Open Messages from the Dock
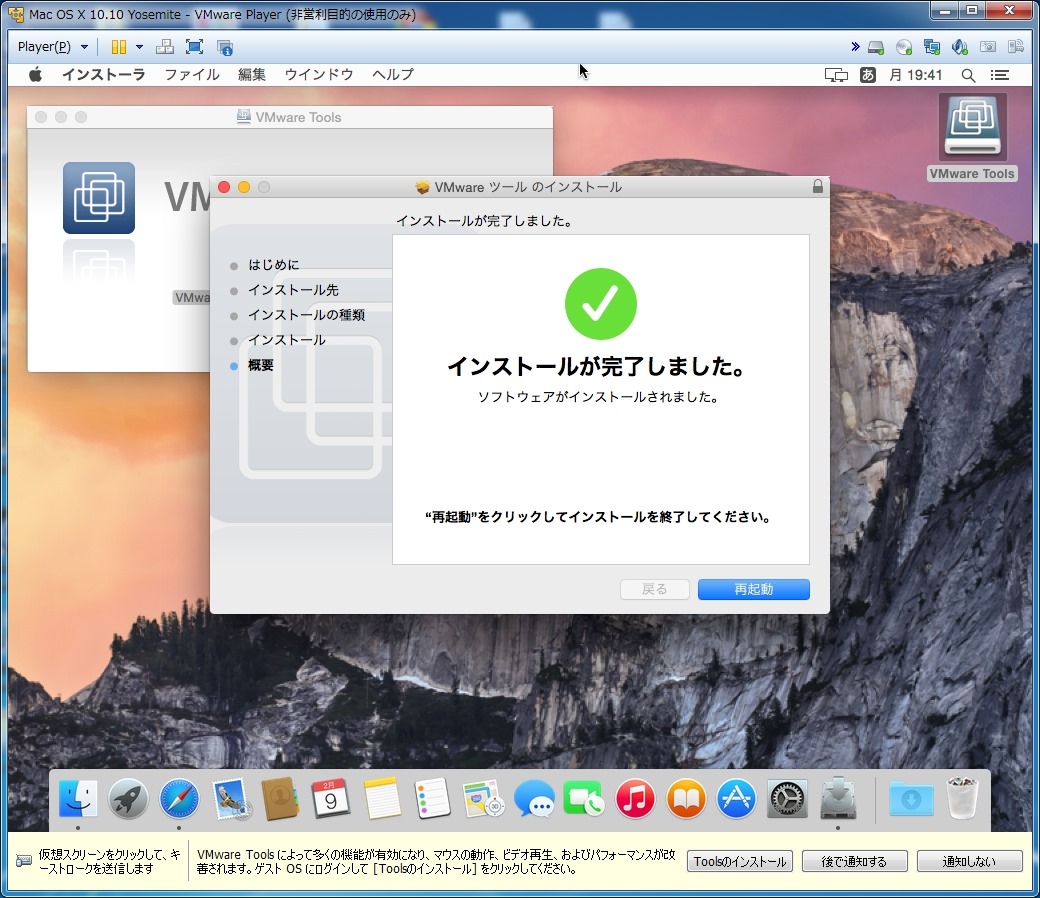Image resolution: width=1040 pixels, height=898 pixels. tap(534, 799)
